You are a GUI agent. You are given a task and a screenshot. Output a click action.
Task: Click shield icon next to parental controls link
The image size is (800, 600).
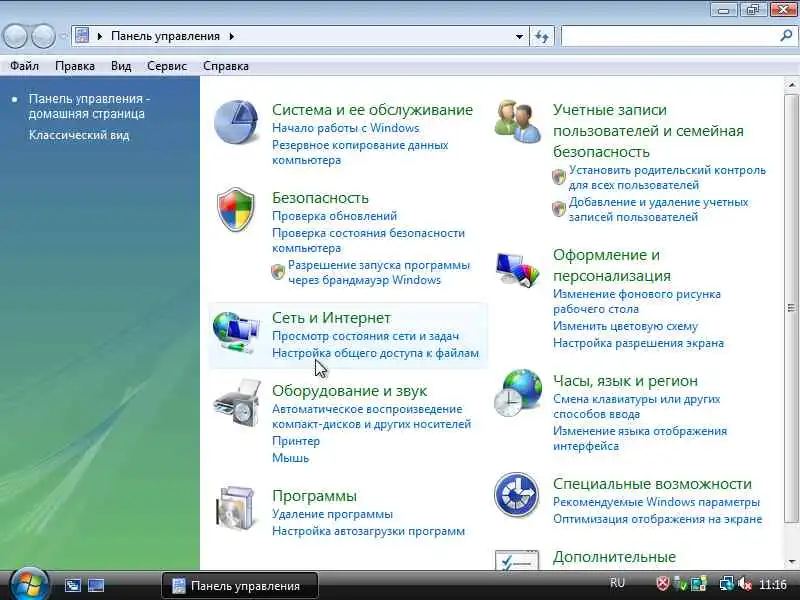coord(559,177)
